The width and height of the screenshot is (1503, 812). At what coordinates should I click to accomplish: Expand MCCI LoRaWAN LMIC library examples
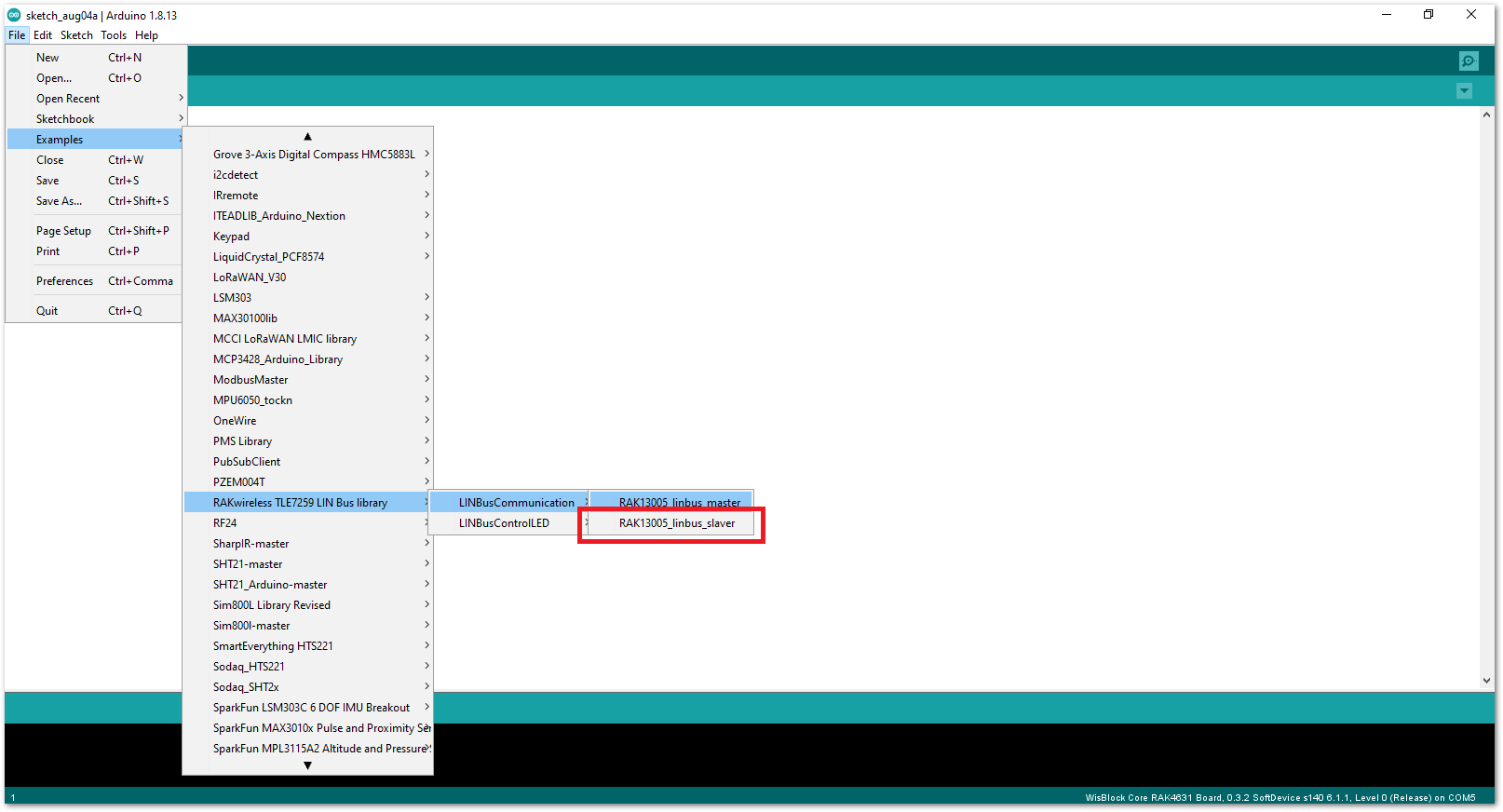coord(308,339)
